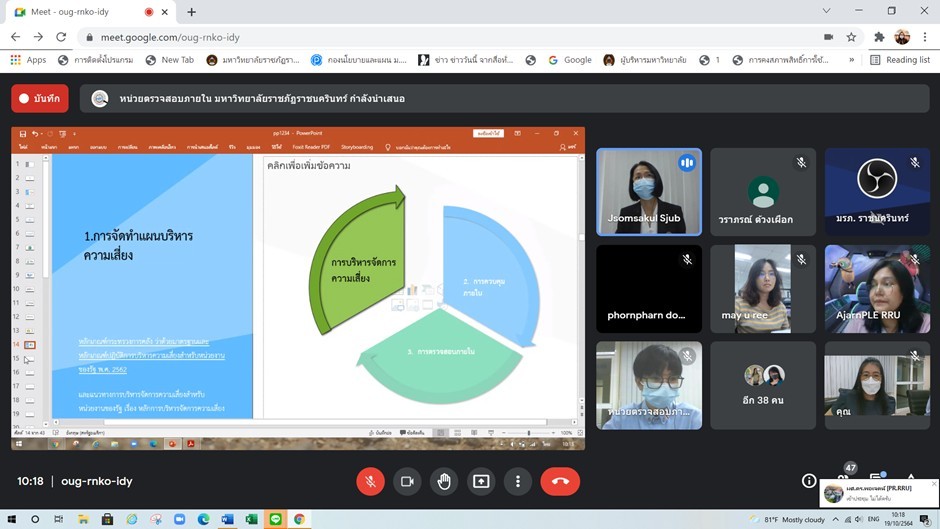
Task: Open the ผศ.ดร. [PR.RRU] chat notification
Action: [x=878, y=493]
